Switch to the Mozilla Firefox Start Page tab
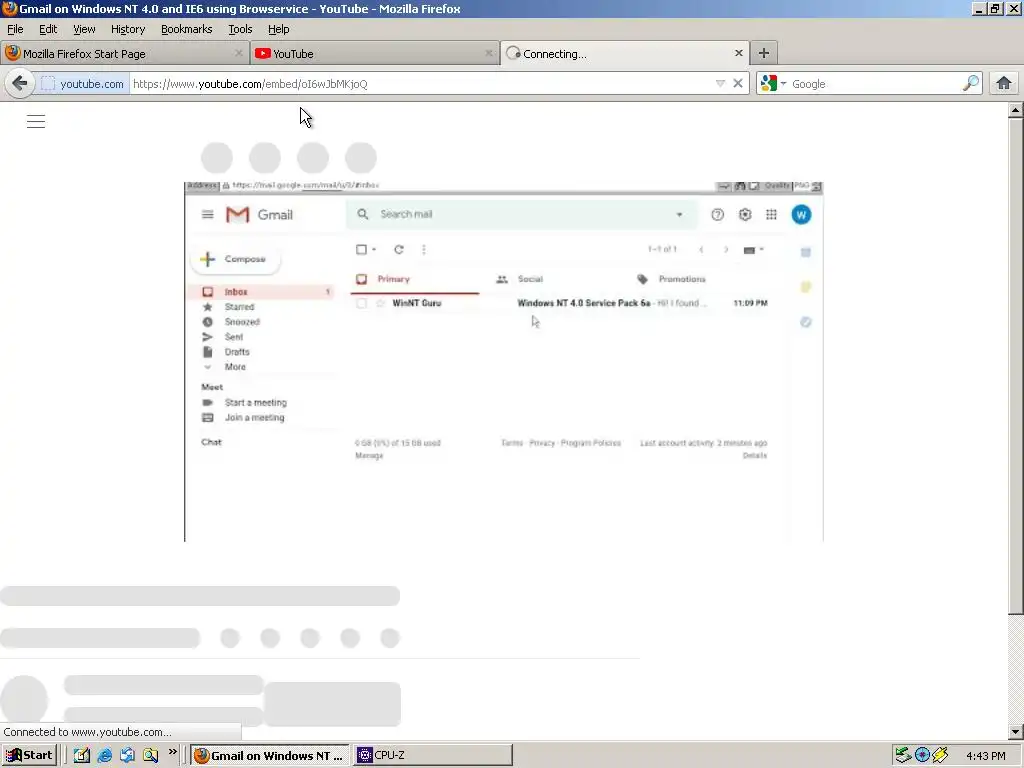 [125, 54]
